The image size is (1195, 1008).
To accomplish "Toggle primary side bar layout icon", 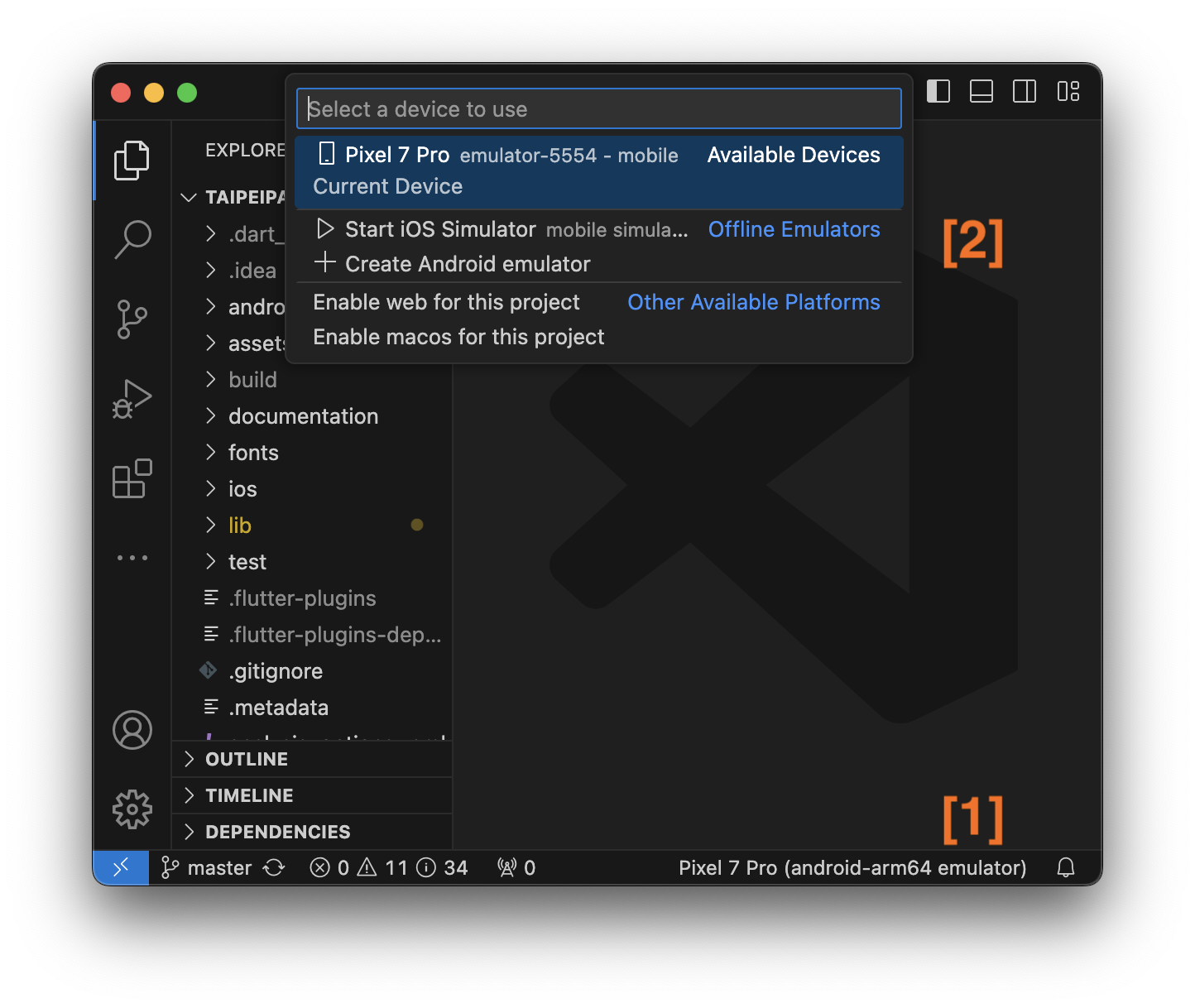I will tap(938, 91).
